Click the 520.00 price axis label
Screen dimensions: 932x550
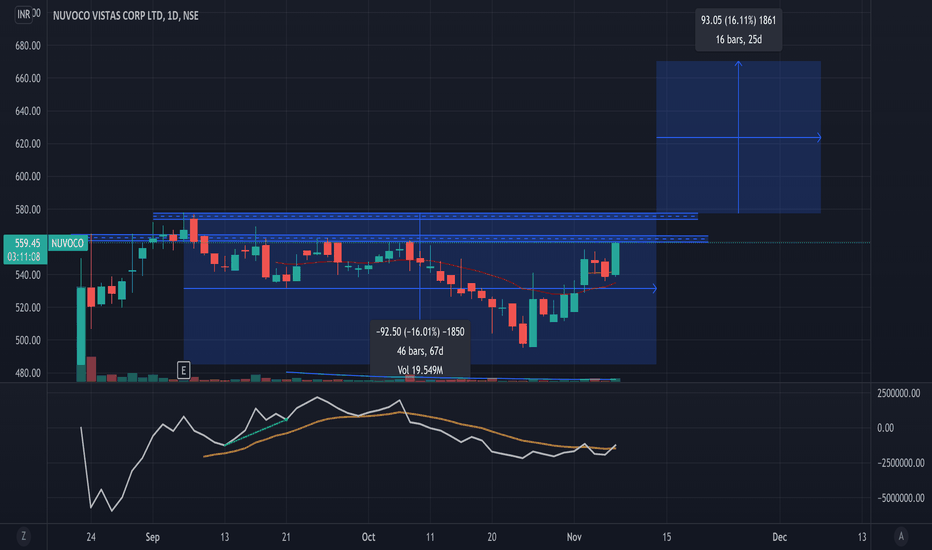pyautogui.click(x=28, y=307)
